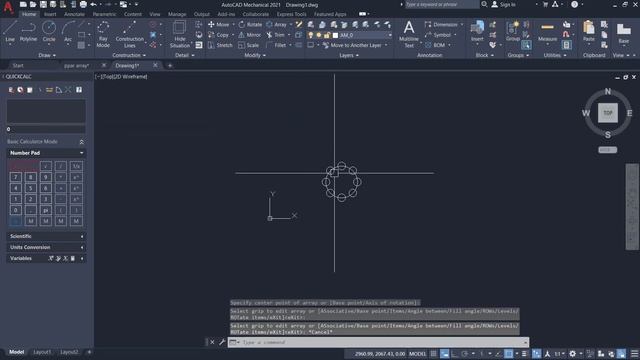
Task: Collapse the Basic Calculator Mode chevron
Action: 81,142
